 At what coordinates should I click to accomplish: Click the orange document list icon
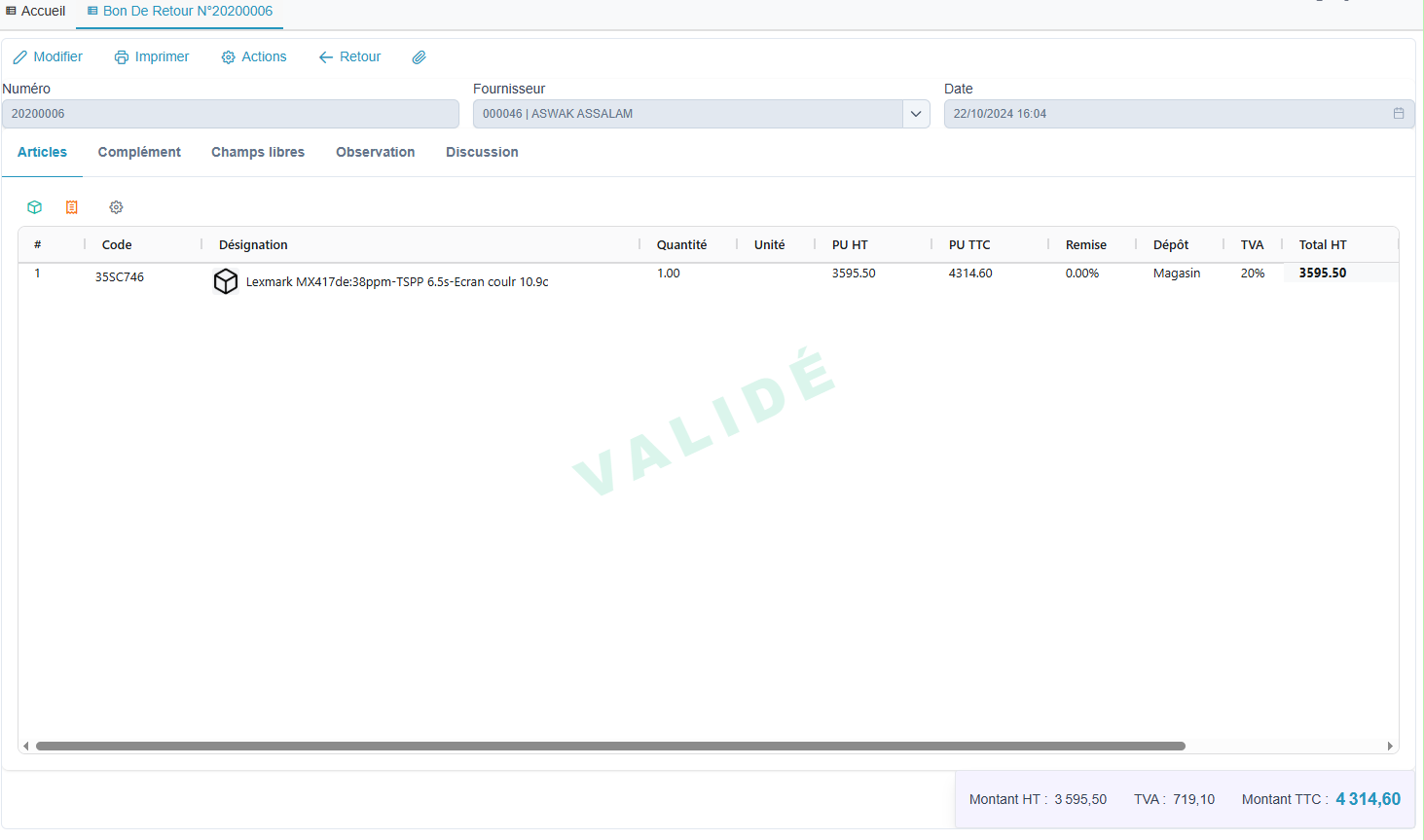point(72,207)
